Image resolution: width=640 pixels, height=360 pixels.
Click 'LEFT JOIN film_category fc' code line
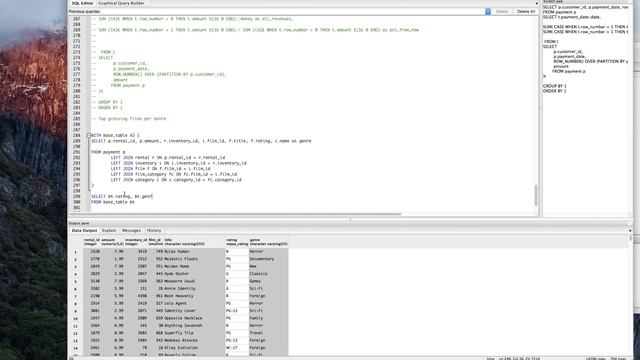click(174, 174)
